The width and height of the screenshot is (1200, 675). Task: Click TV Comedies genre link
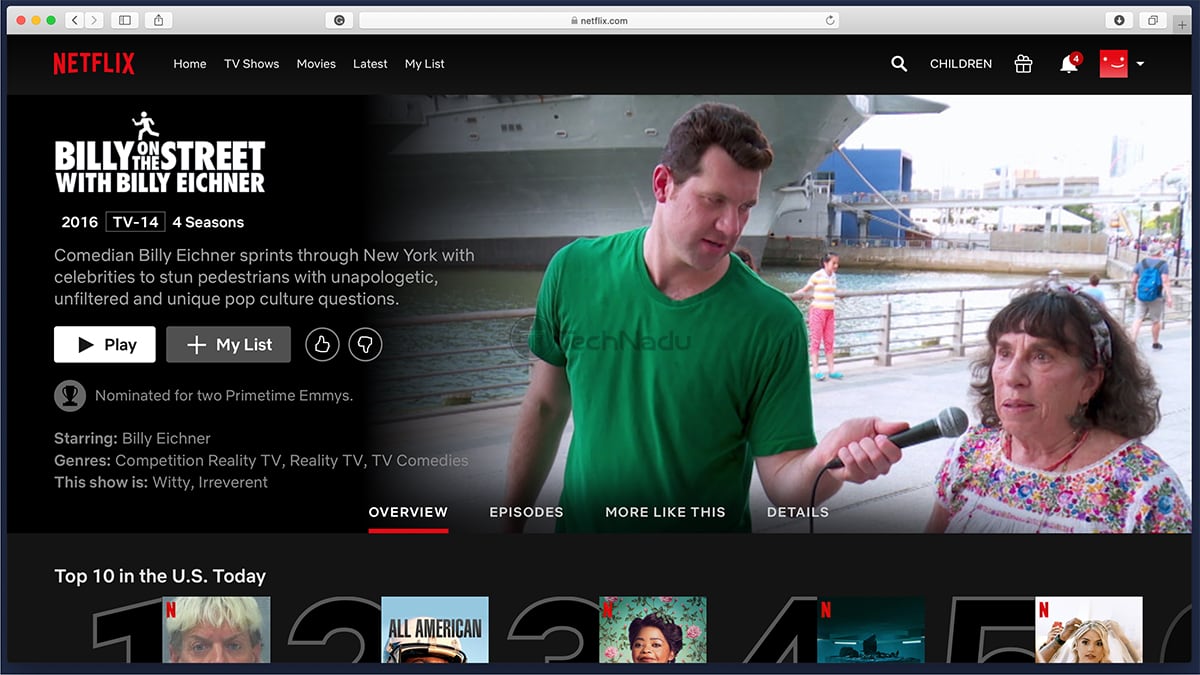click(x=420, y=461)
